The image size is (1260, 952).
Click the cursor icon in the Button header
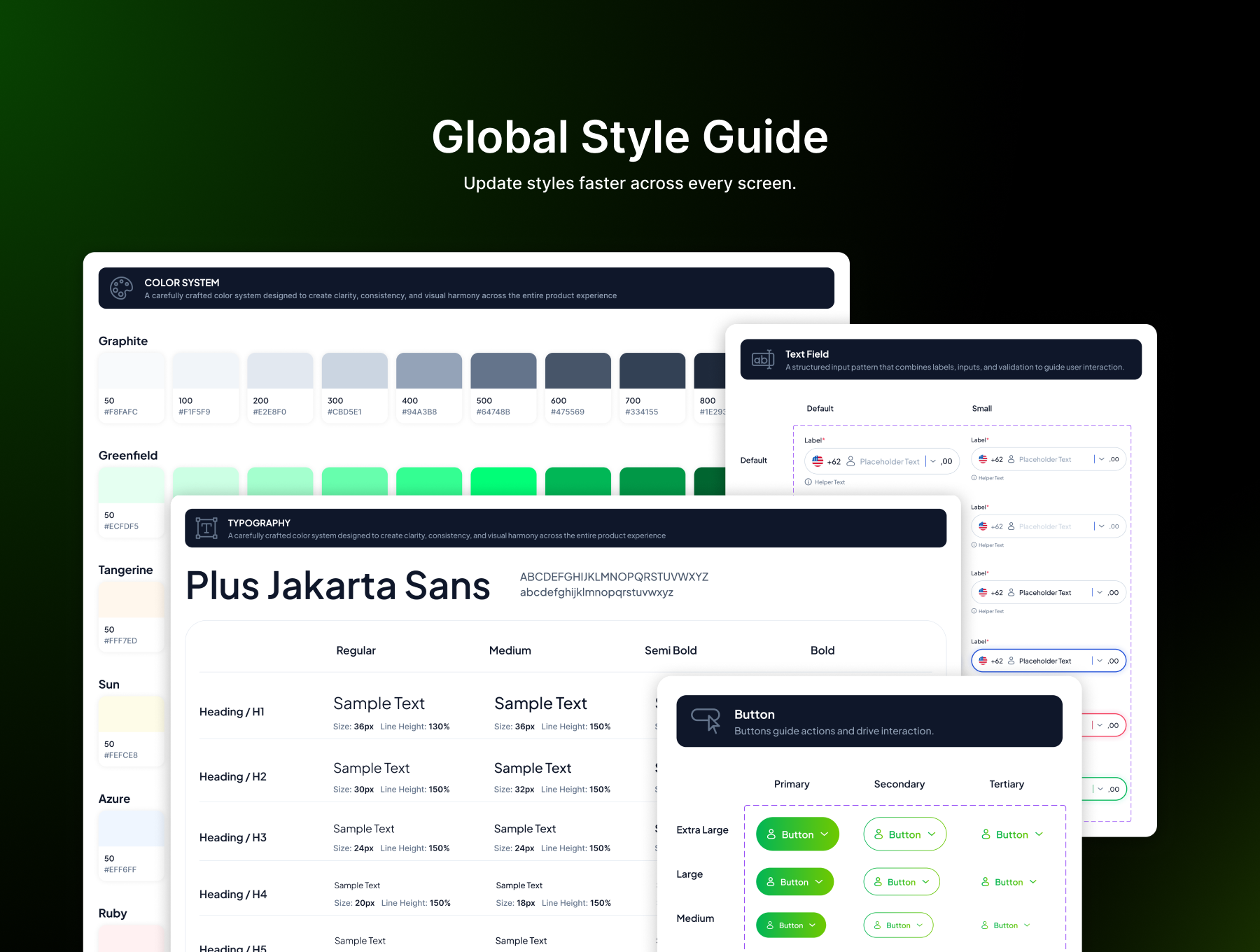tap(706, 720)
